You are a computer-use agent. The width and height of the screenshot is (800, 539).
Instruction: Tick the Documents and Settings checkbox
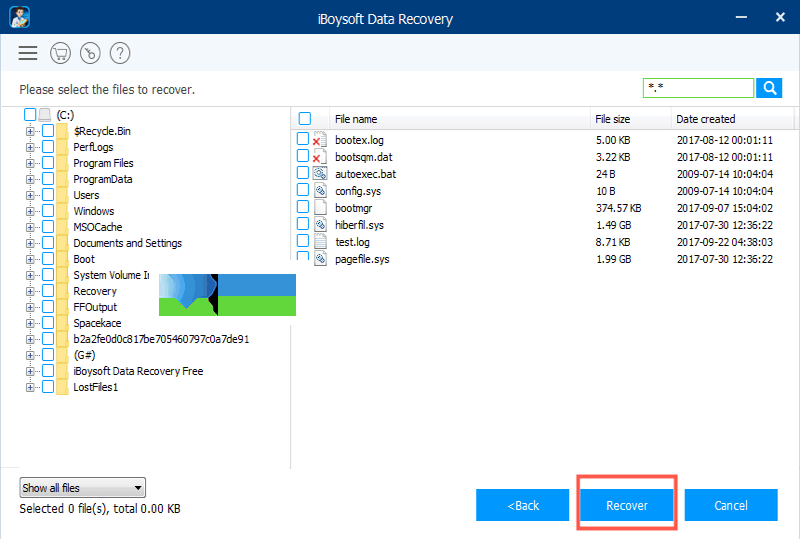pyautogui.click(x=48, y=242)
